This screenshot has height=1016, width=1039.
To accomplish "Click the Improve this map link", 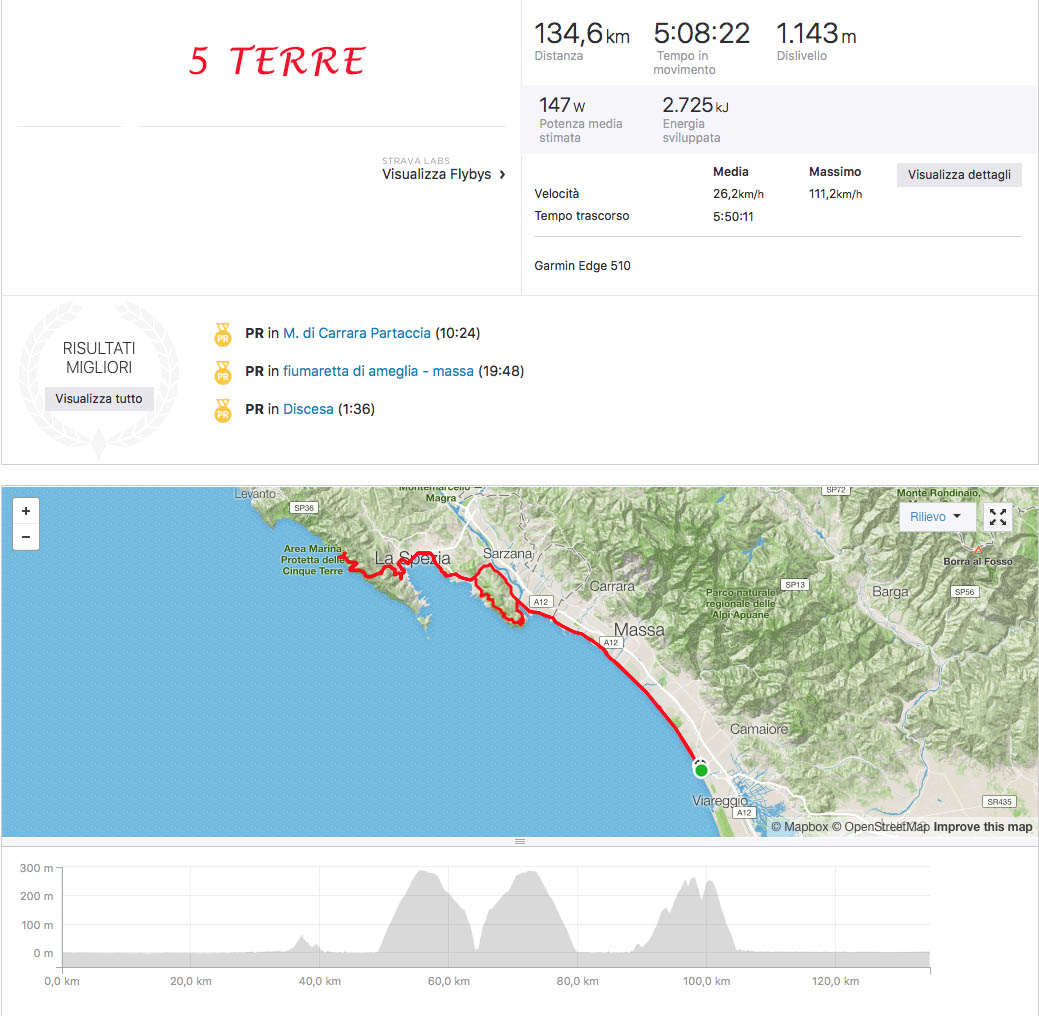I will (x=983, y=826).
